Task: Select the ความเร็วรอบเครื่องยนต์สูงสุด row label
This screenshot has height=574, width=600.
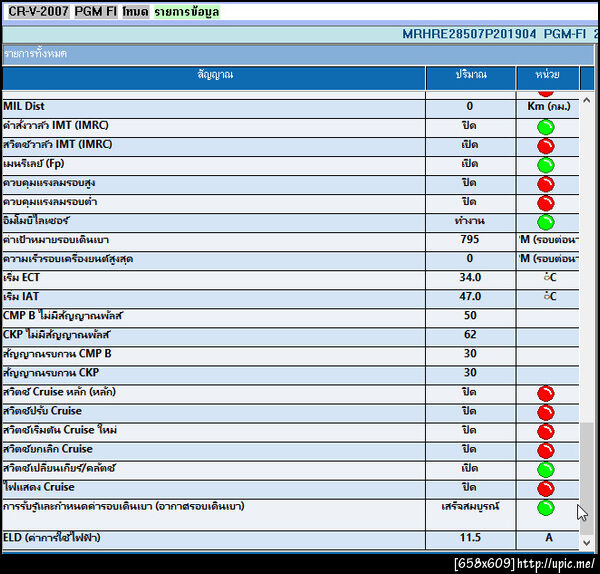Action: (68, 259)
